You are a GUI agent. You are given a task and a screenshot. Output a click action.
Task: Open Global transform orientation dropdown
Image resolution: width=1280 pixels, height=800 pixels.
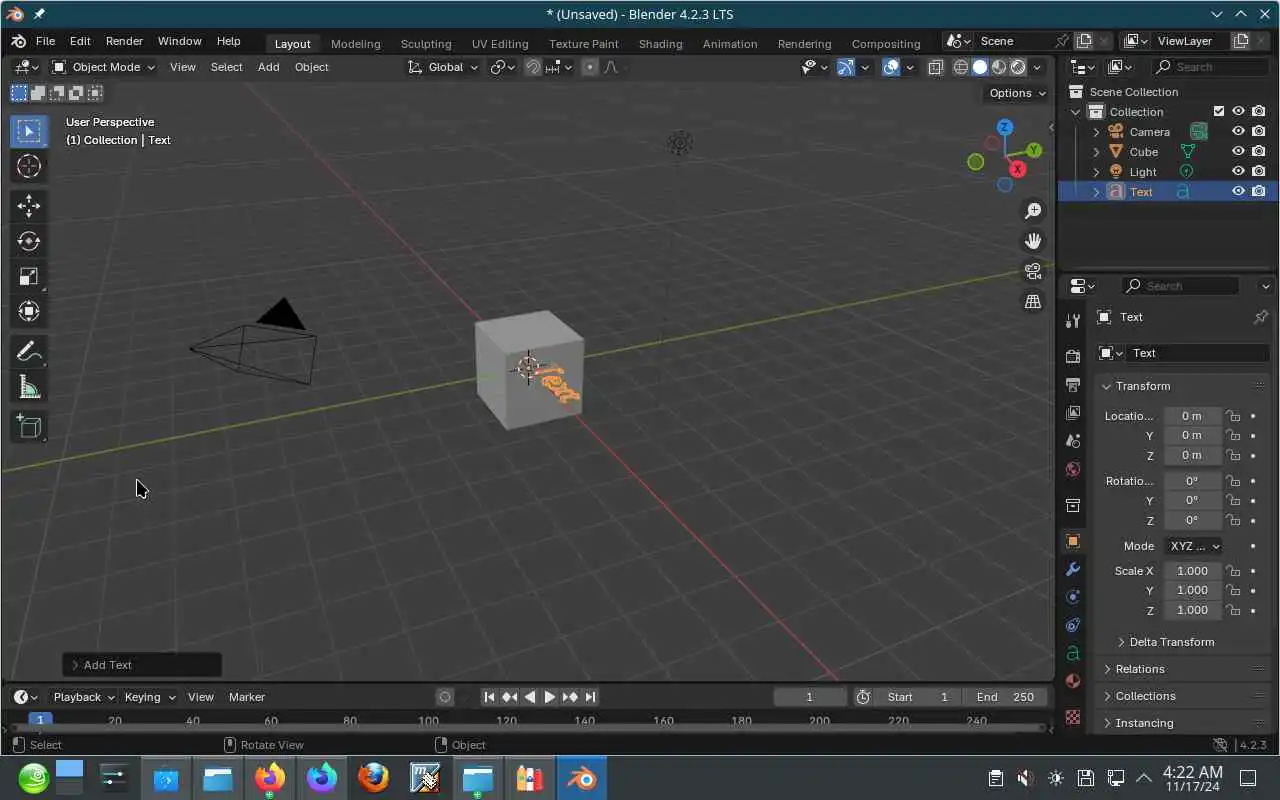pos(443,67)
